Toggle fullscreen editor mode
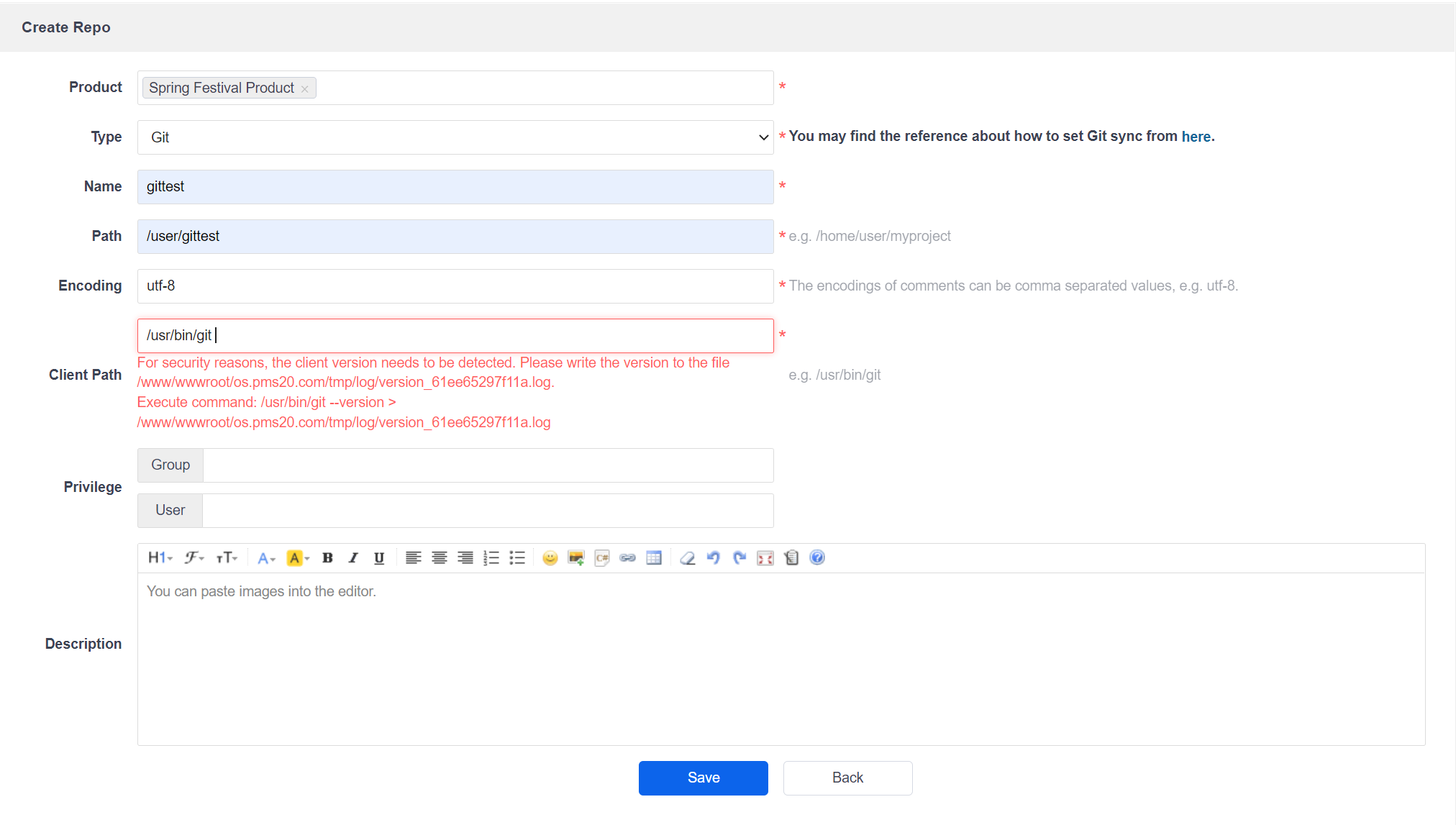The width and height of the screenshot is (1456, 825). [x=765, y=557]
